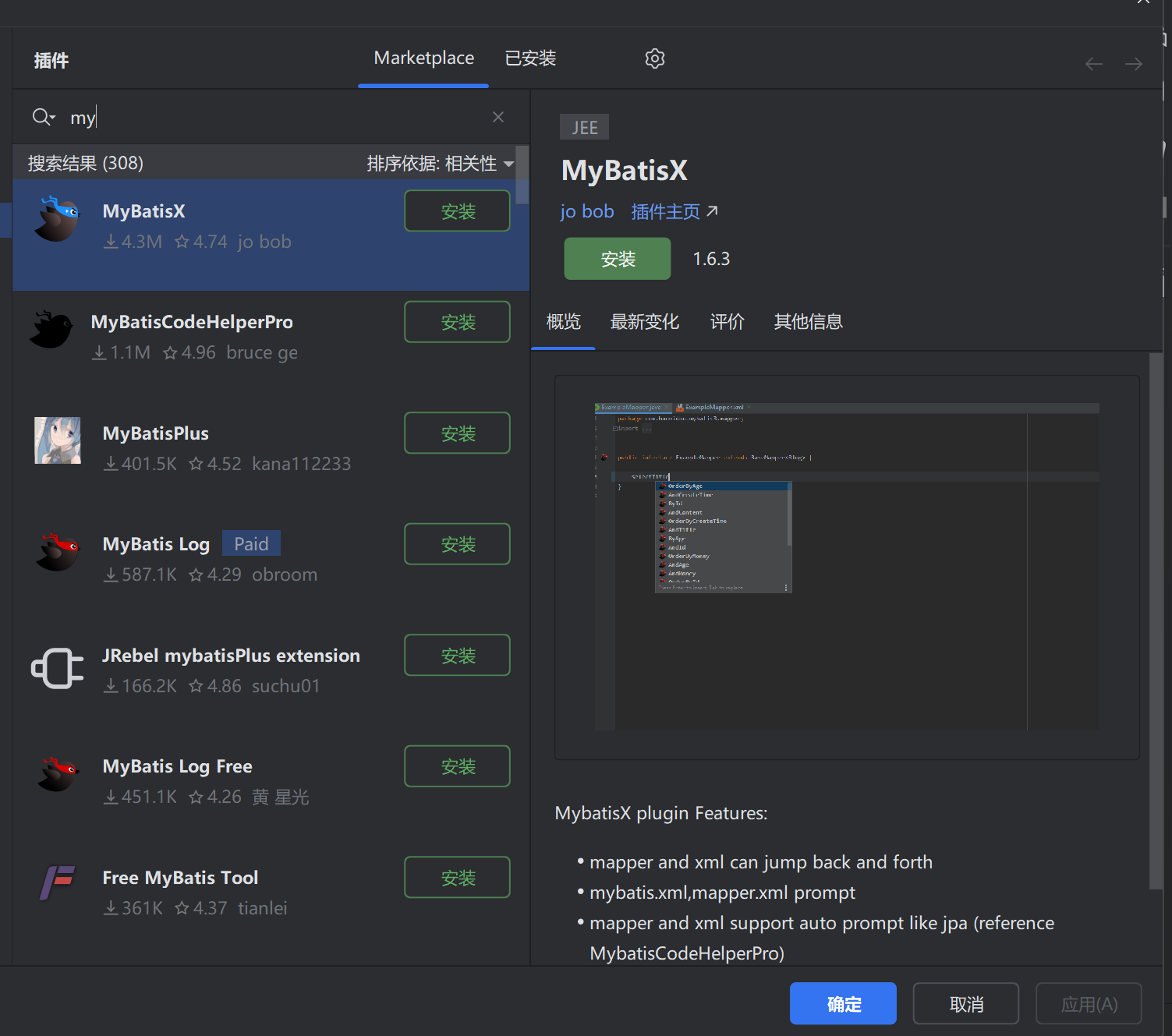Go forward with the right arrow
Image resolution: width=1172 pixels, height=1036 pixels.
pos(1134,64)
